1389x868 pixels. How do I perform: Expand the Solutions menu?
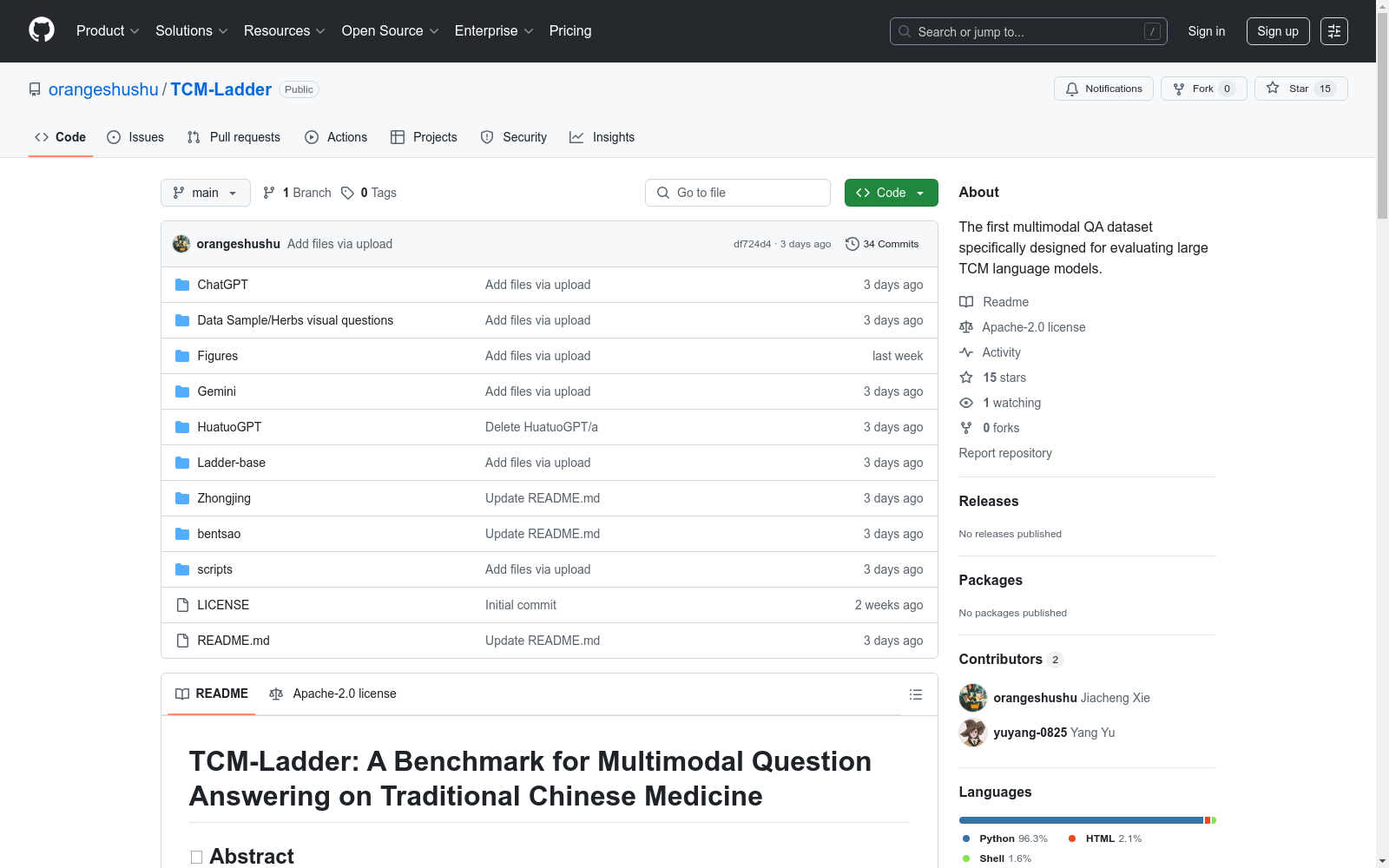click(x=192, y=31)
